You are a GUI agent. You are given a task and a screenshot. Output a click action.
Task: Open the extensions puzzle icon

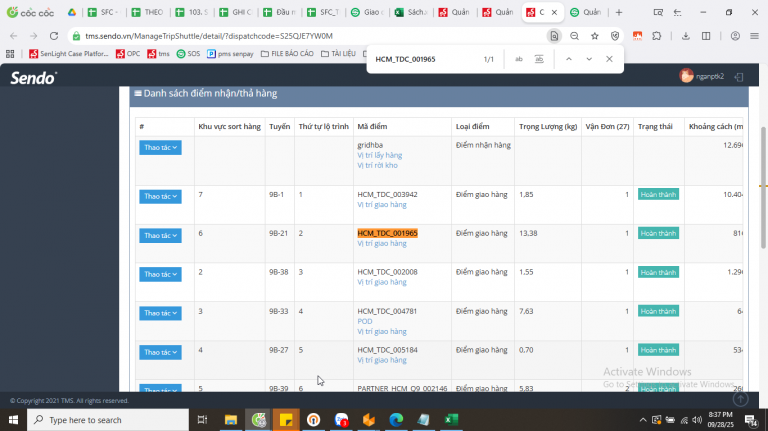click(657, 36)
